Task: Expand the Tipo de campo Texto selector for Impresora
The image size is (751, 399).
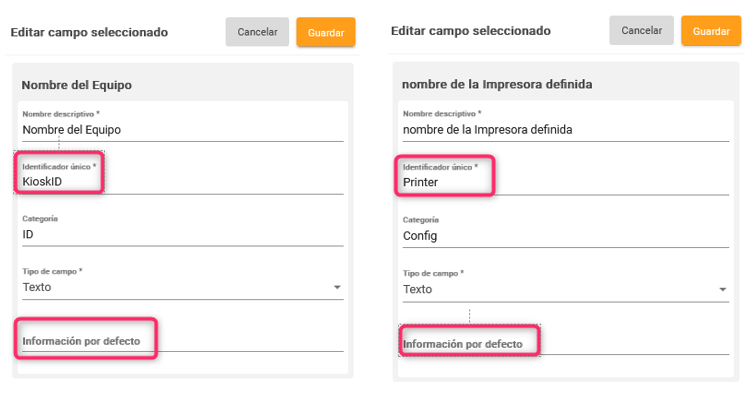Action: click(566, 289)
